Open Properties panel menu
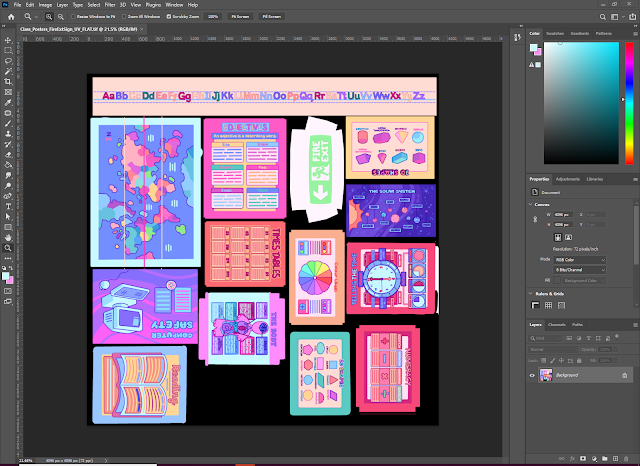The width and height of the screenshot is (640, 466). point(635,179)
